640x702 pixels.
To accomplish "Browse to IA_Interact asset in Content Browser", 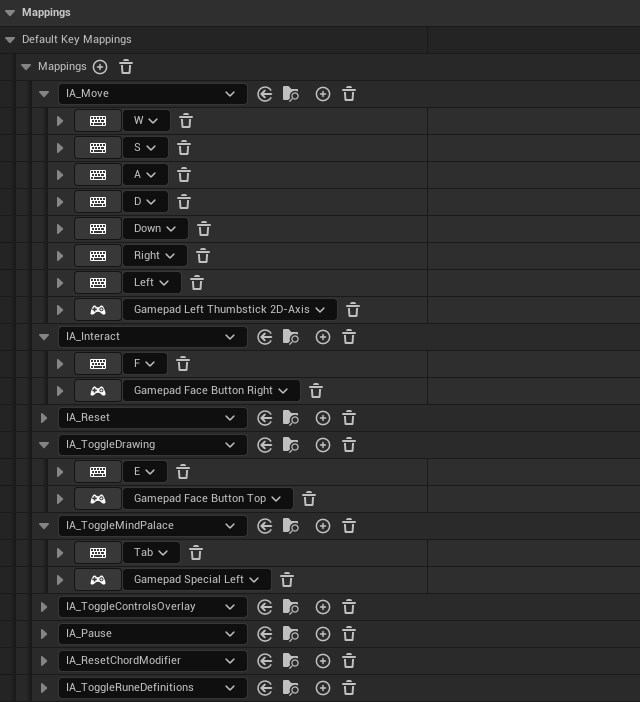I will (291, 337).
